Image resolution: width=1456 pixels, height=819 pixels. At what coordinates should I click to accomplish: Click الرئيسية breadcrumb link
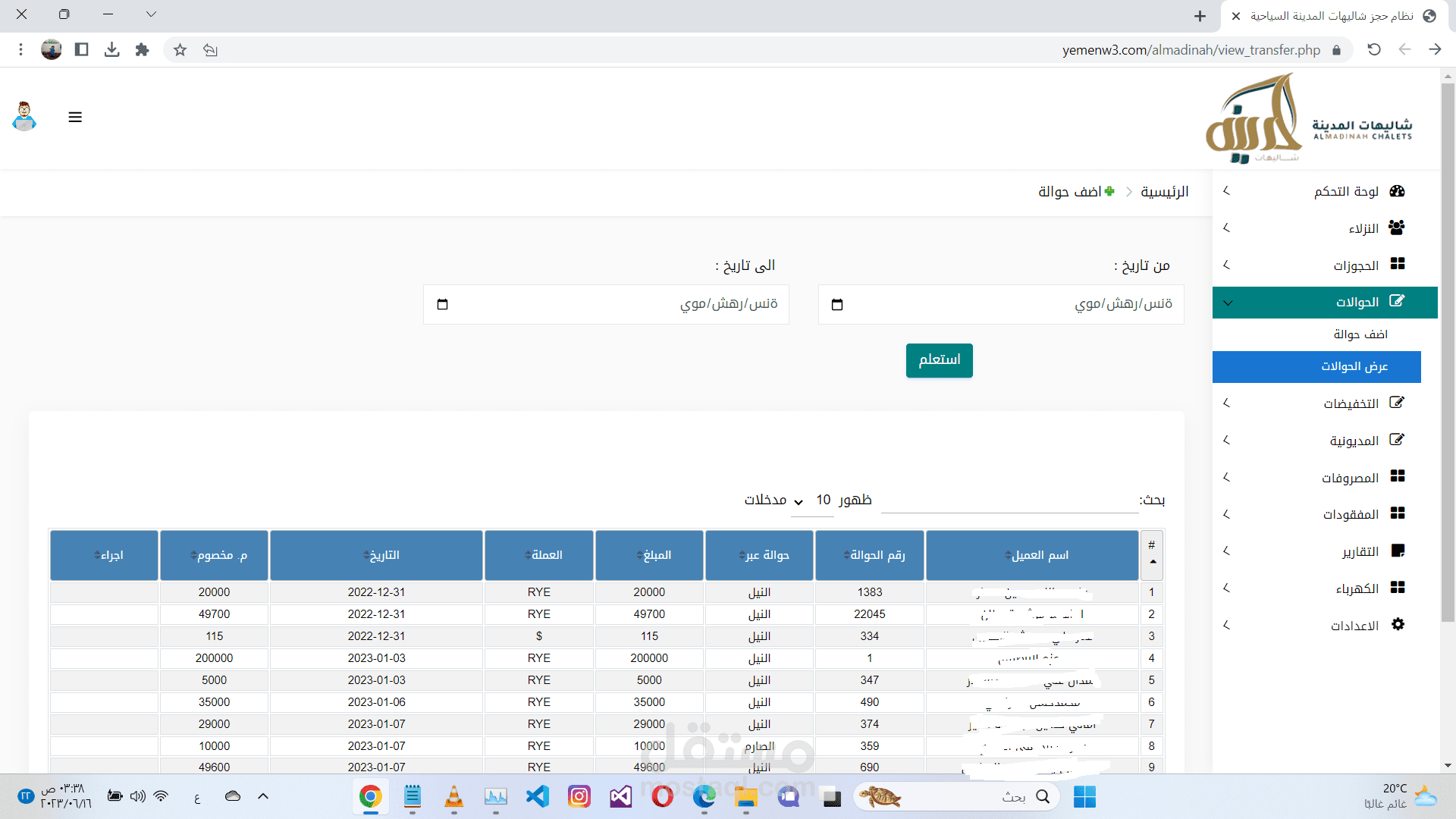[1164, 192]
